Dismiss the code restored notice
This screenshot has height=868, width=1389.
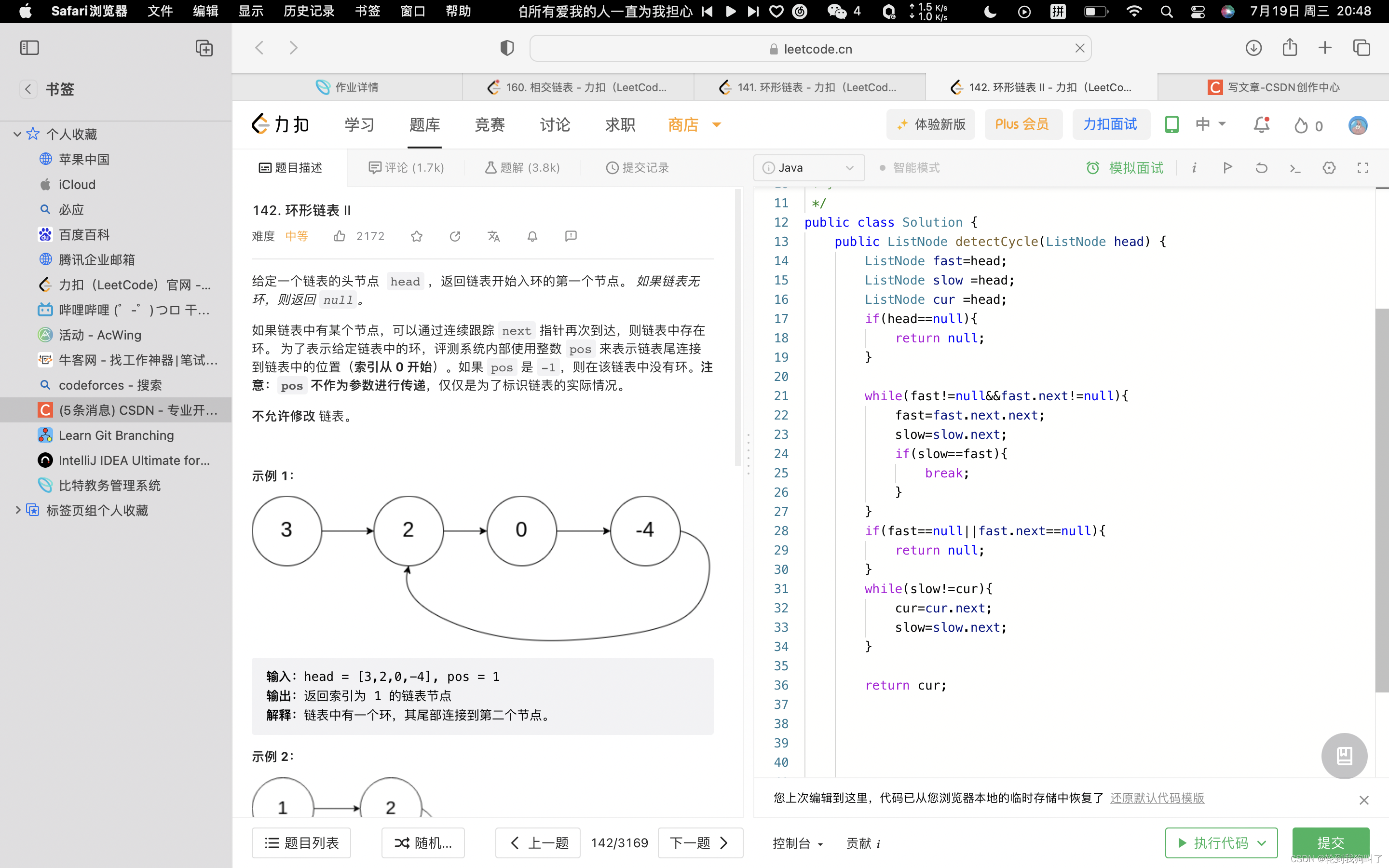(1364, 800)
